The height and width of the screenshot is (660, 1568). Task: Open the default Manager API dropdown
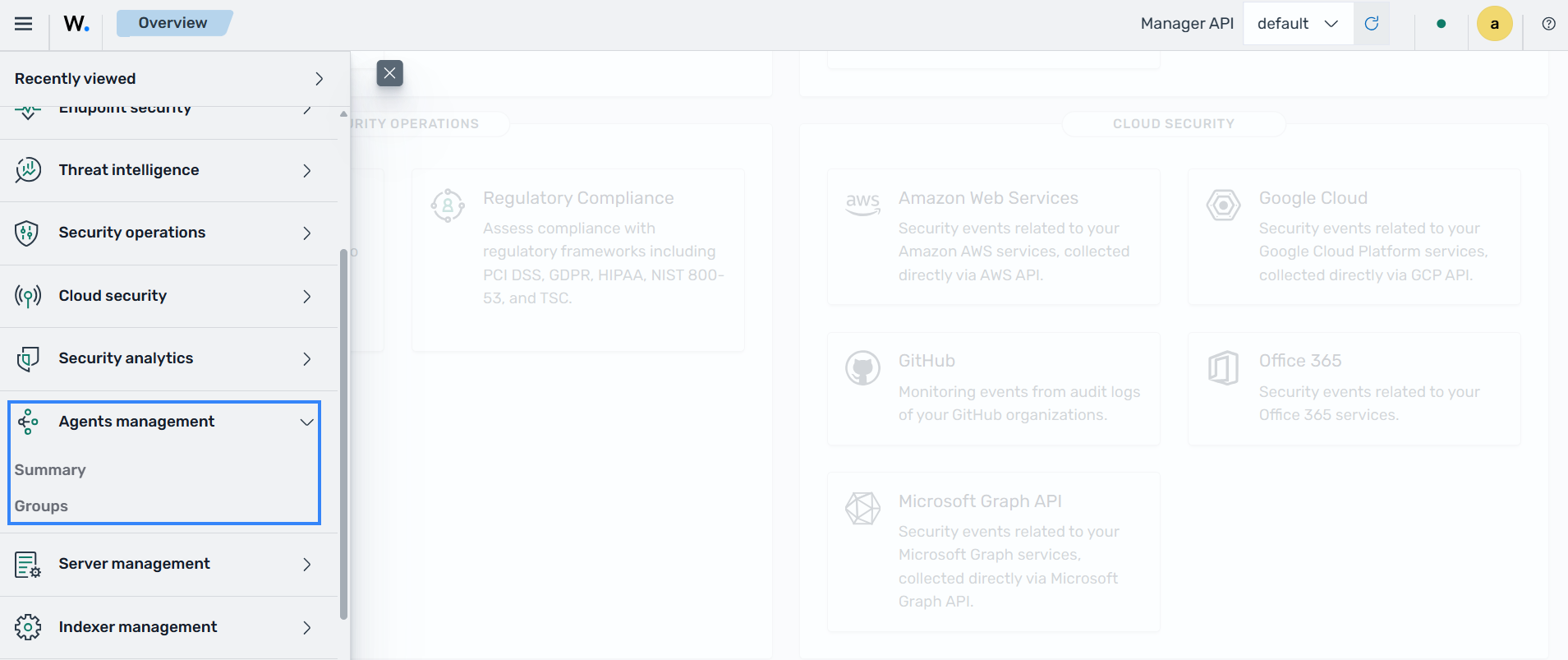tap(1299, 24)
